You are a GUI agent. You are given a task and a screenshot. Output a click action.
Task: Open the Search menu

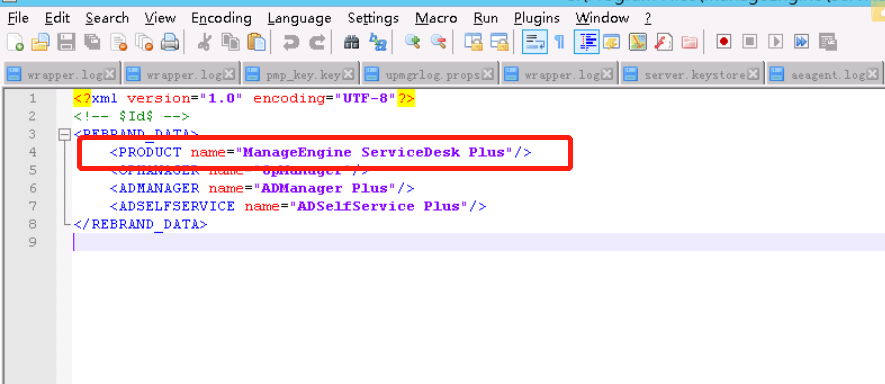(x=107, y=18)
